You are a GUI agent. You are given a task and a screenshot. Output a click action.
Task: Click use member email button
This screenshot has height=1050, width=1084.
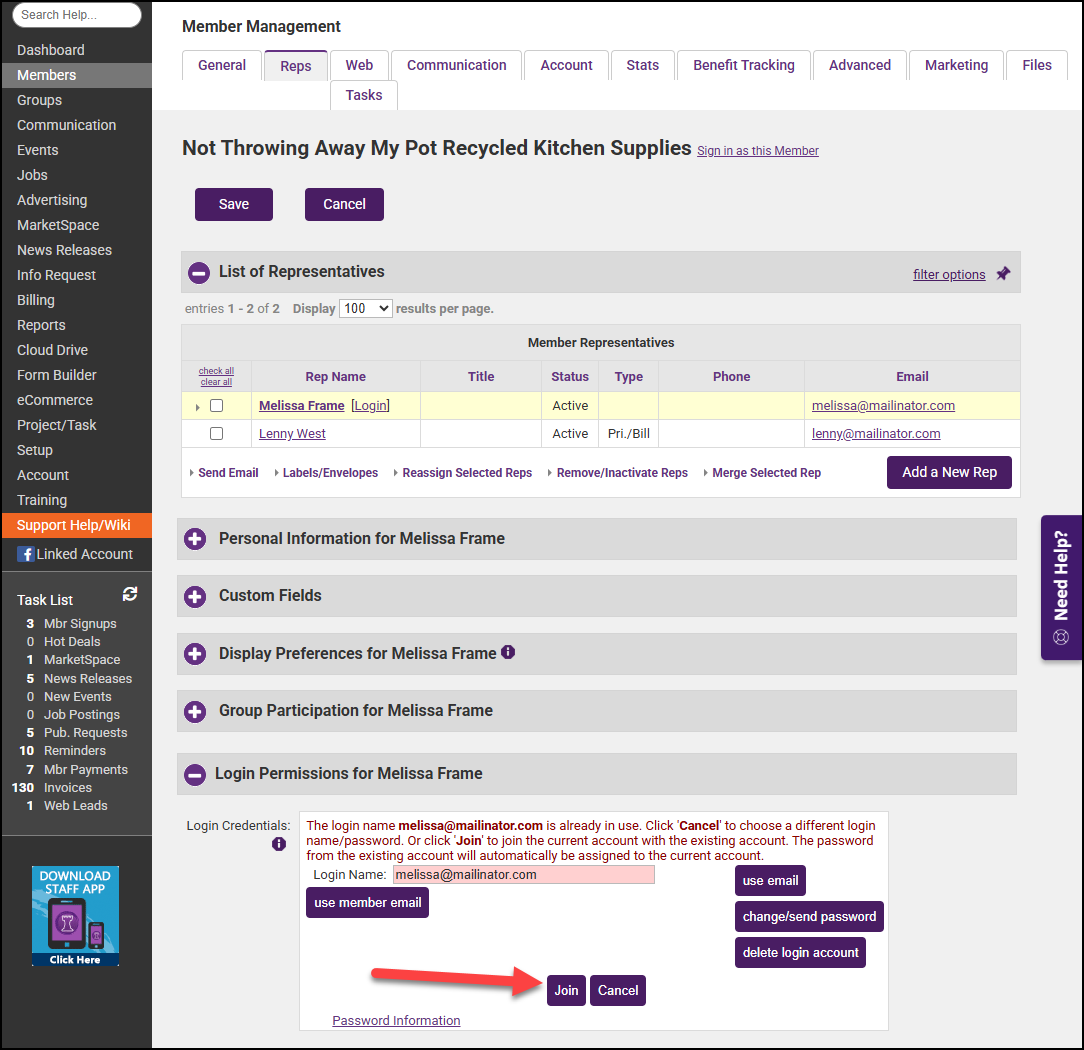click(x=368, y=903)
